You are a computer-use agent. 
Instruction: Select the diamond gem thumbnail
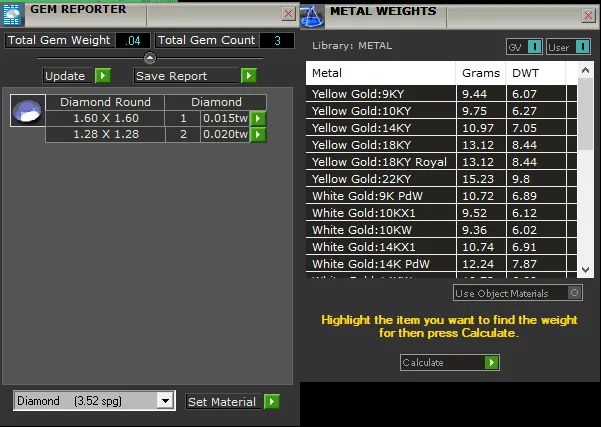(x=28, y=110)
